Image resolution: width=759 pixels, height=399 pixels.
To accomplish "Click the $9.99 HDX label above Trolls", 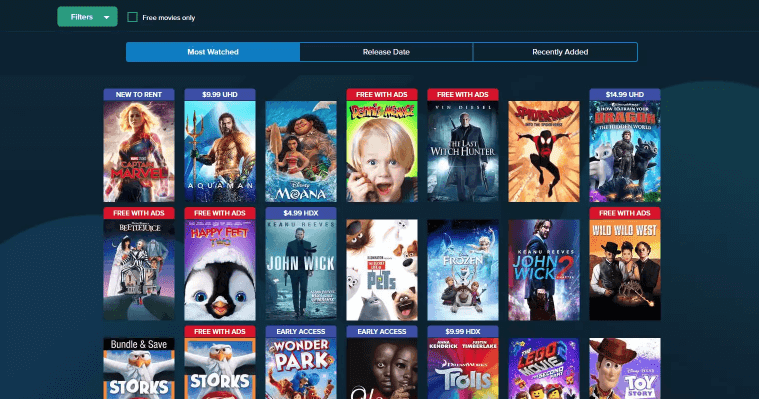I will (x=463, y=332).
